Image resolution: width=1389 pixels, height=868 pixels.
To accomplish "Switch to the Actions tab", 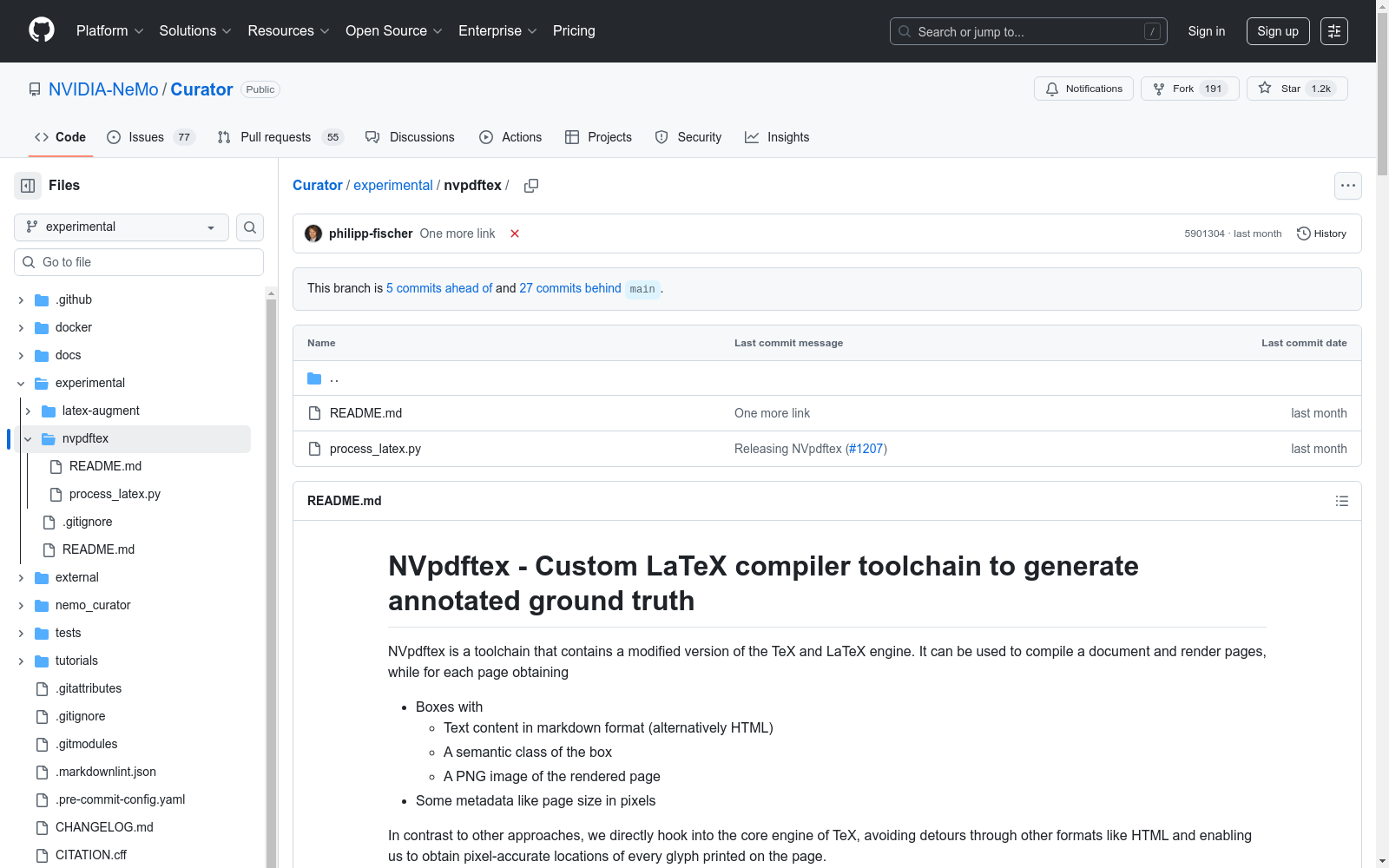I will coord(510,137).
